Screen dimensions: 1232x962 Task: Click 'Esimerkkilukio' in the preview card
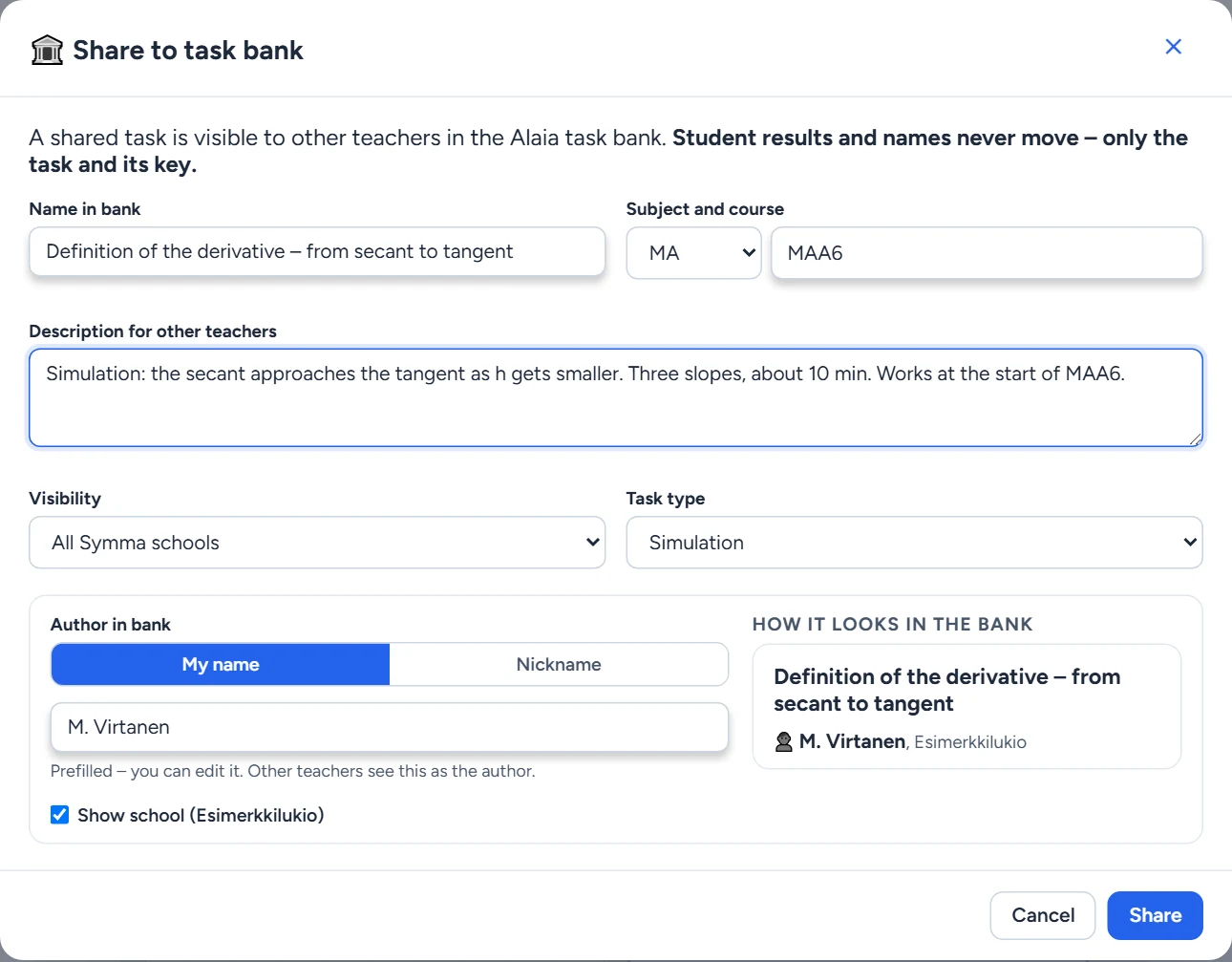point(969,742)
